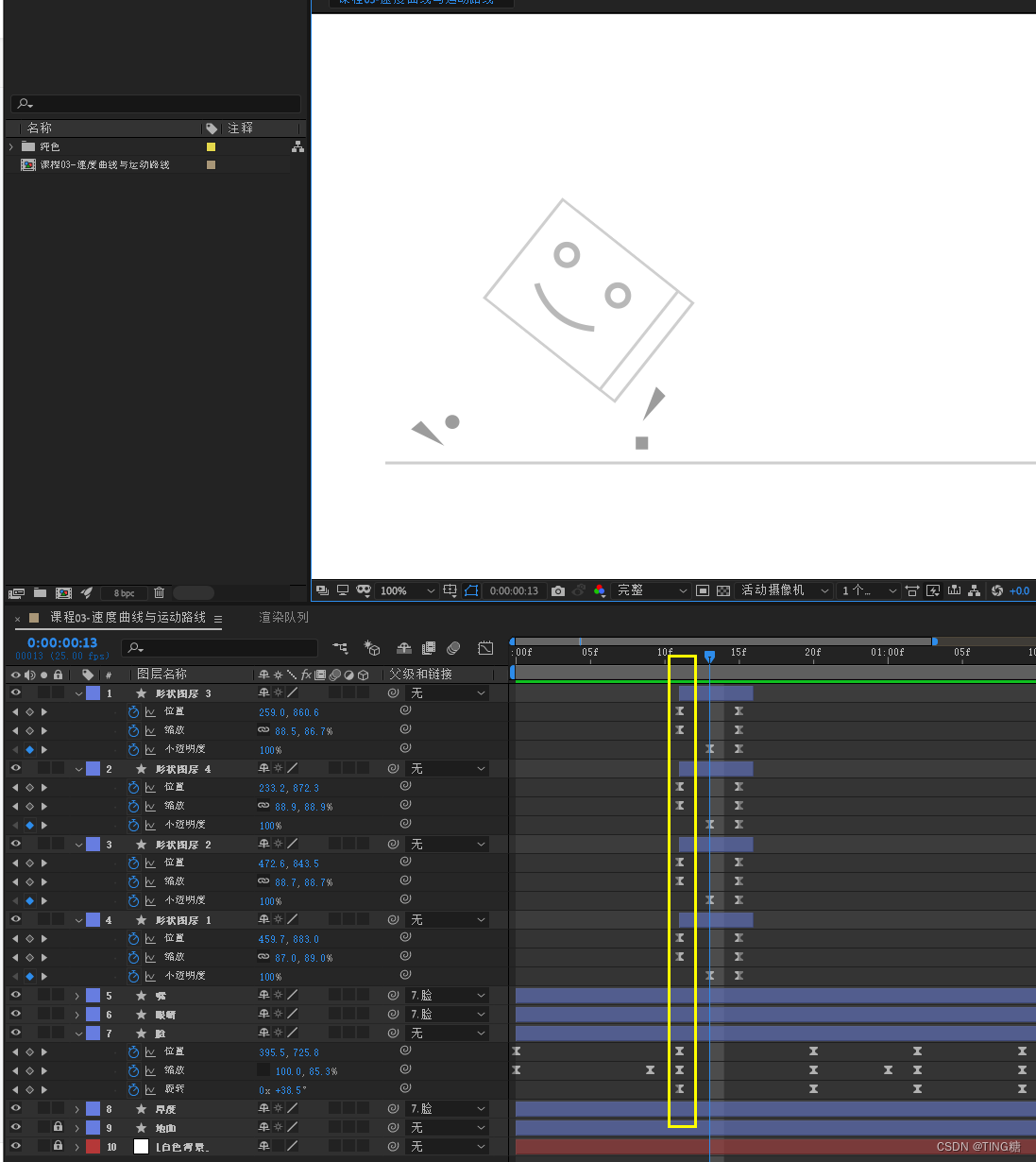Click the yellow label swatch of 纯色 folder
The width and height of the screenshot is (1036, 1162).
(x=211, y=146)
